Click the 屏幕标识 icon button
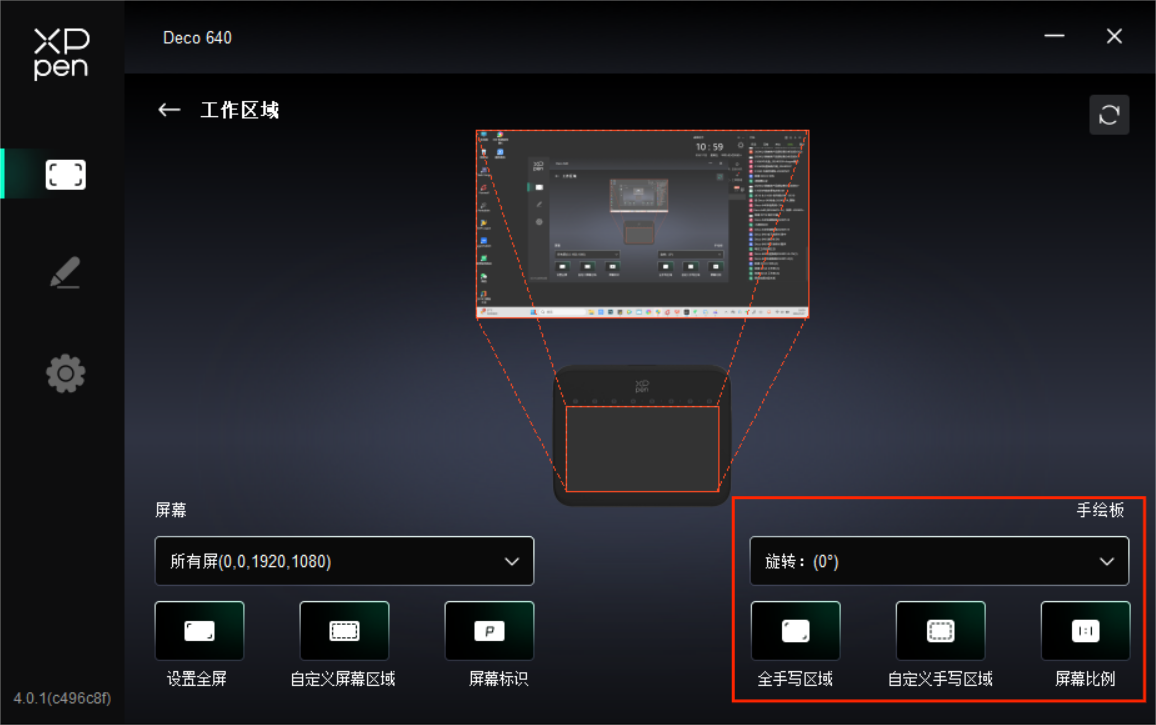The image size is (1156, 725). click(489, 631)
